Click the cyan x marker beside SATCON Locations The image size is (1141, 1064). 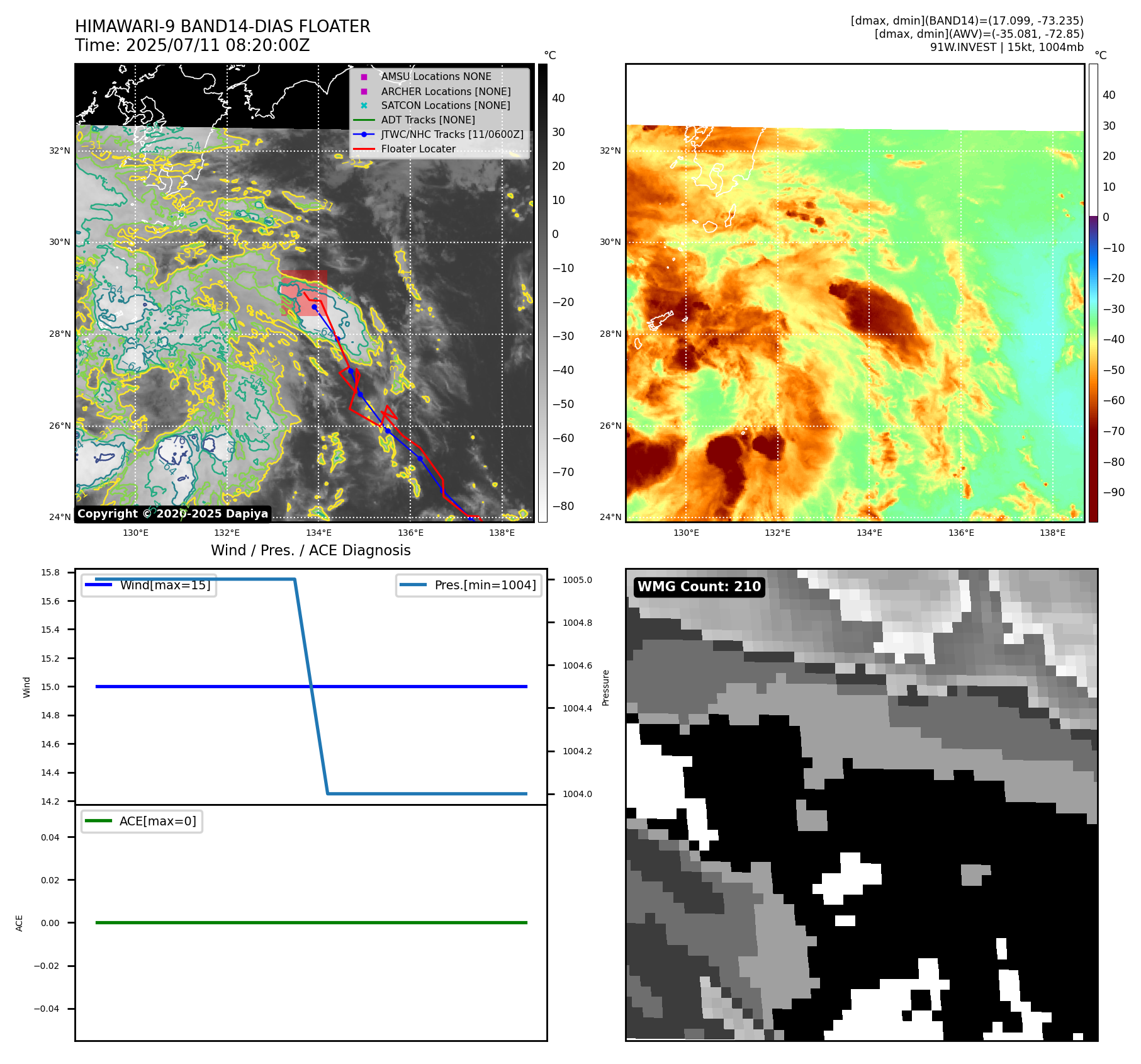click(x=364, y=106)
